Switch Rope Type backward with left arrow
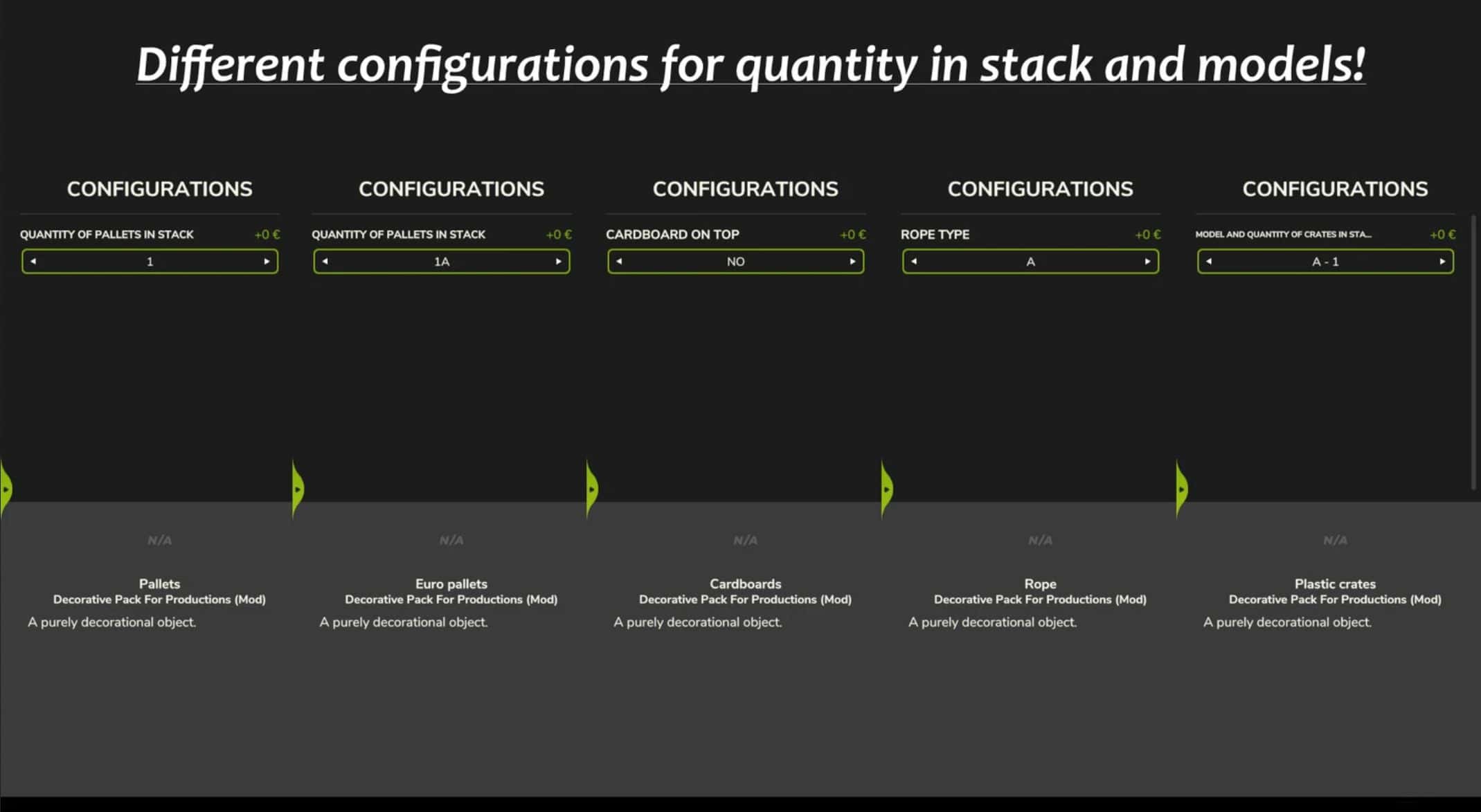1481x812 pixels. (x=914, y=262)
